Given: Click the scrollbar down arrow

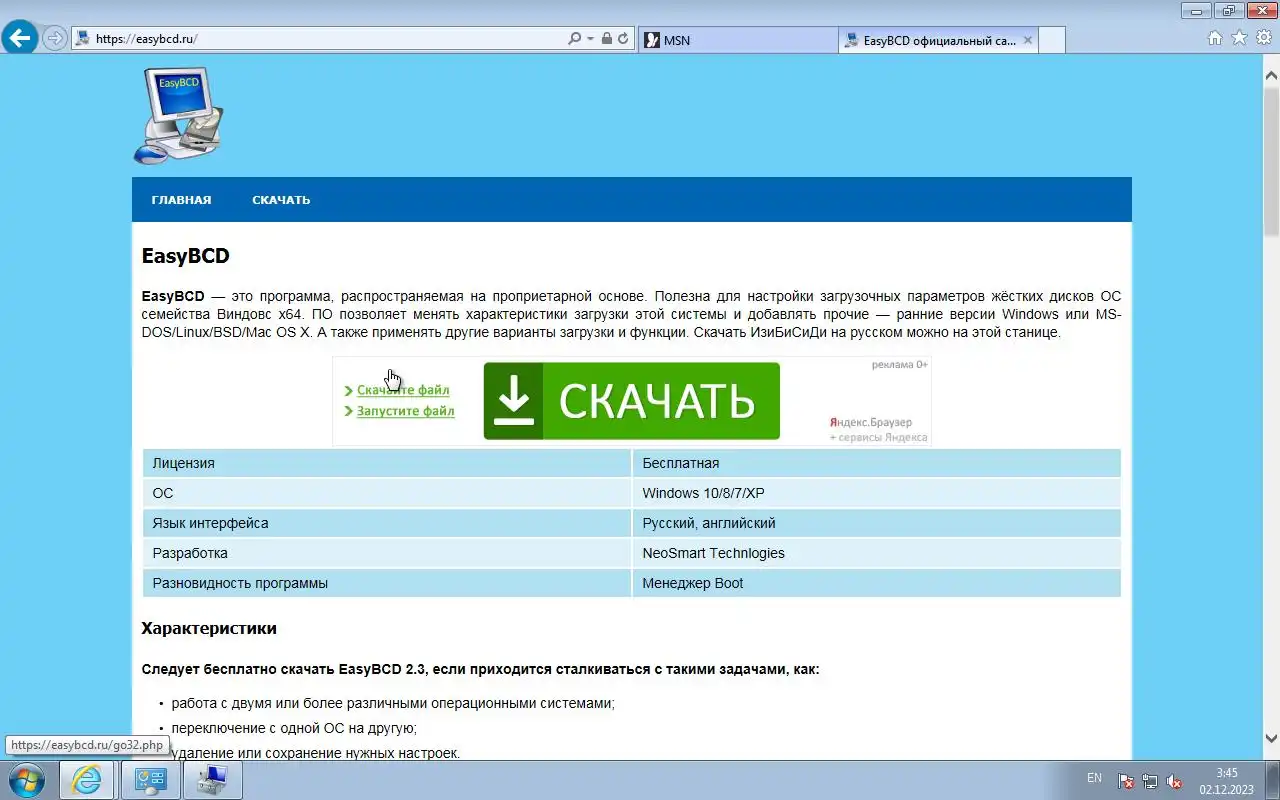Looking at the screenshot, I should click(x=1271, y=739).
